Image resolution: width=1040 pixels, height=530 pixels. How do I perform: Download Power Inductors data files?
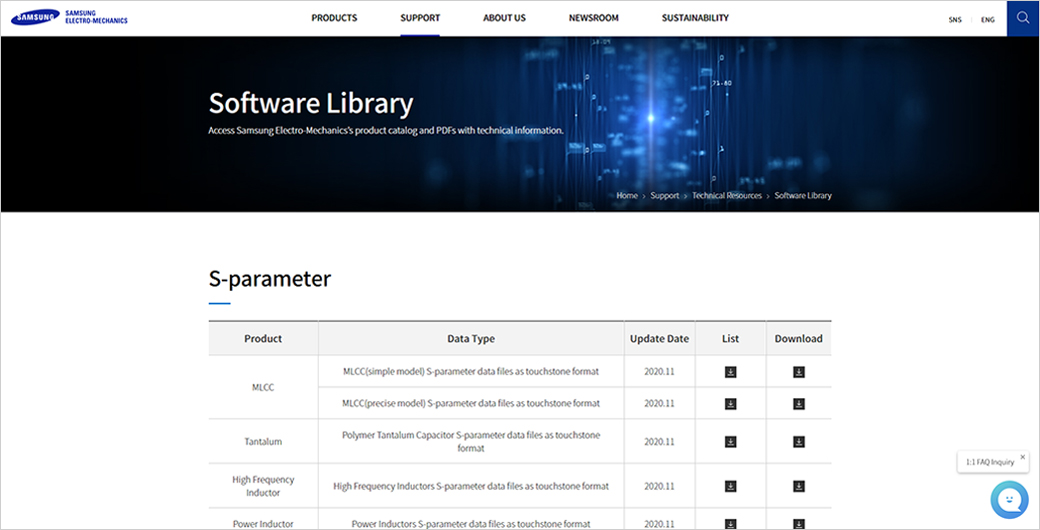(x=799, y=523)
